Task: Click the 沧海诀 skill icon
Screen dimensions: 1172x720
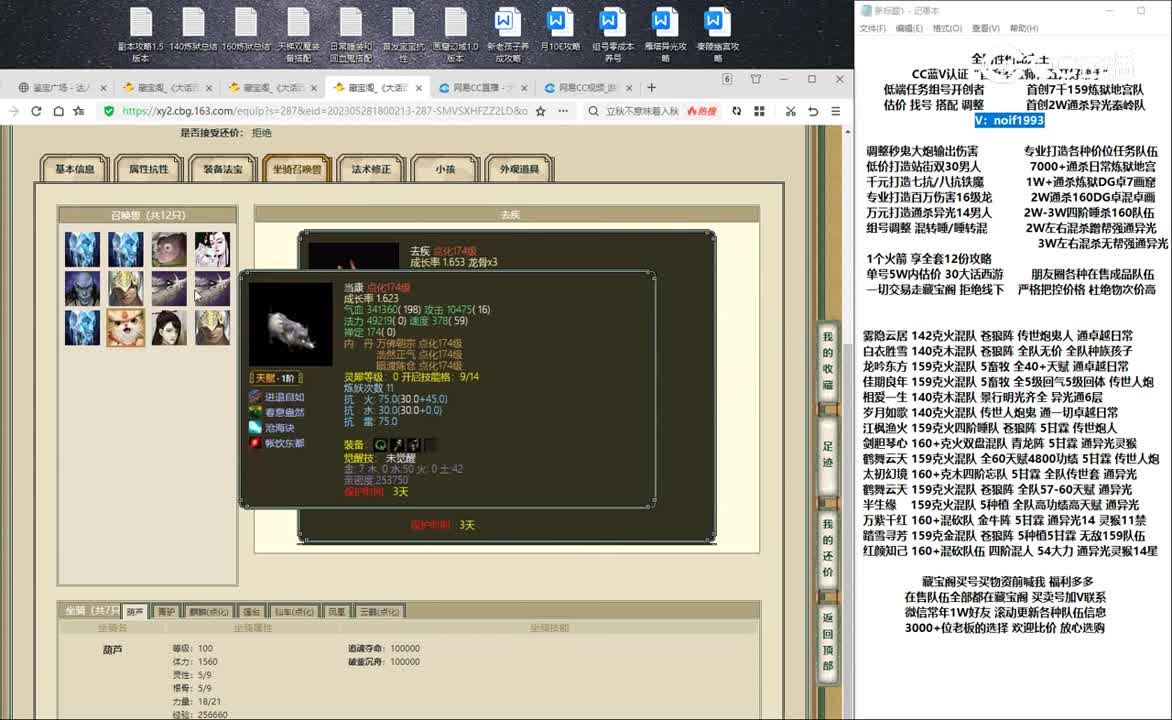Action: point(255,428)
